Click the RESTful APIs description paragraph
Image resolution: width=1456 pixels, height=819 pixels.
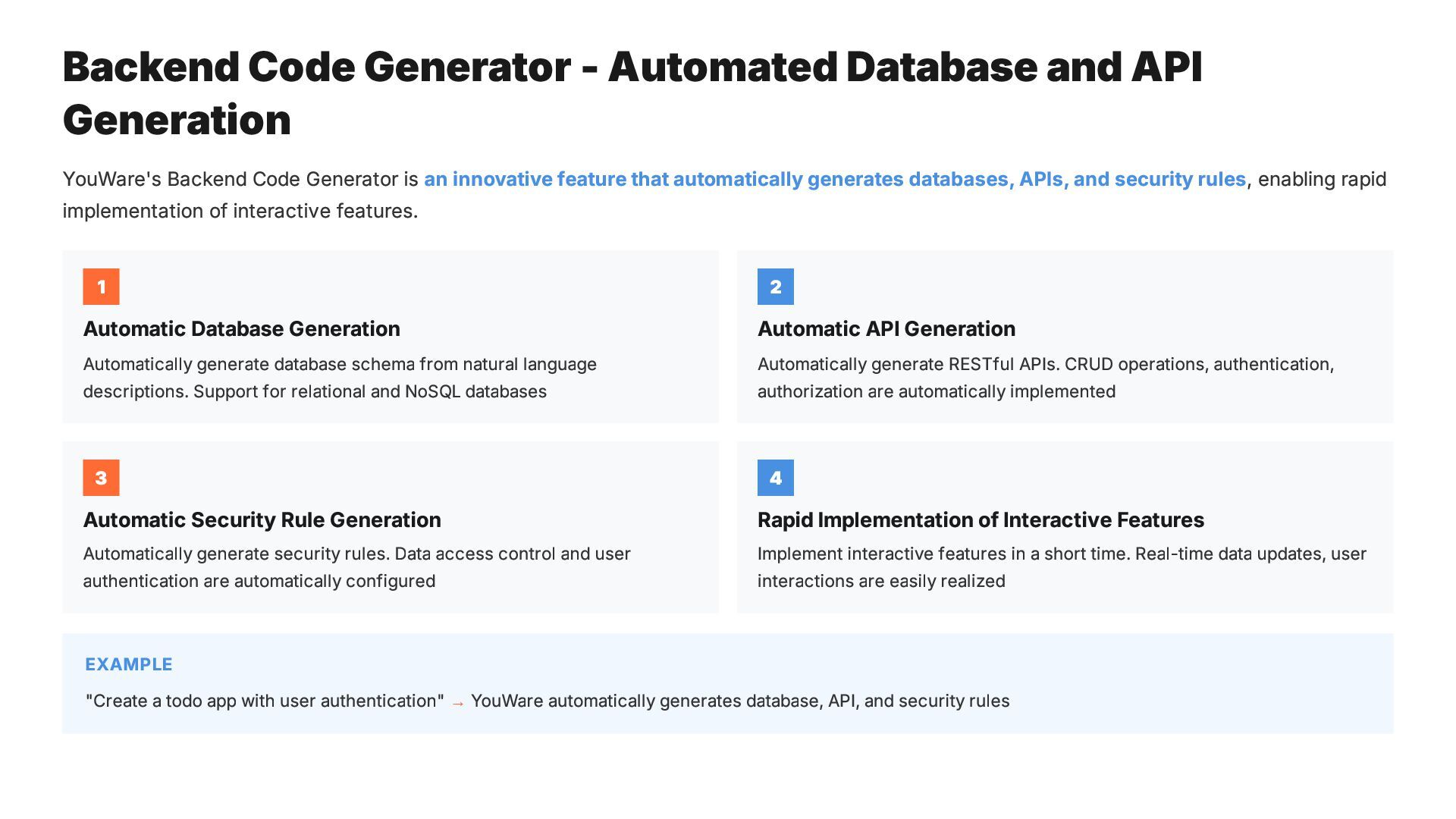point(1045,378)
